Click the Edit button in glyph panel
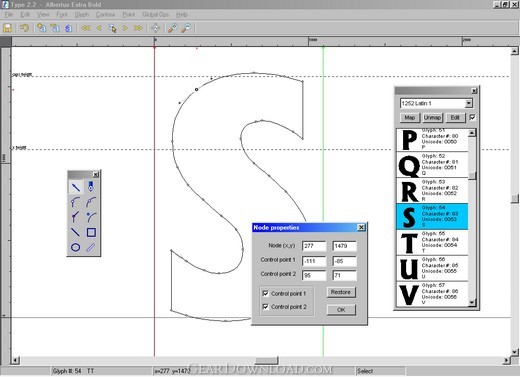Screen dimensions: 520x377 pyautogui.click(x=455, y=118)
